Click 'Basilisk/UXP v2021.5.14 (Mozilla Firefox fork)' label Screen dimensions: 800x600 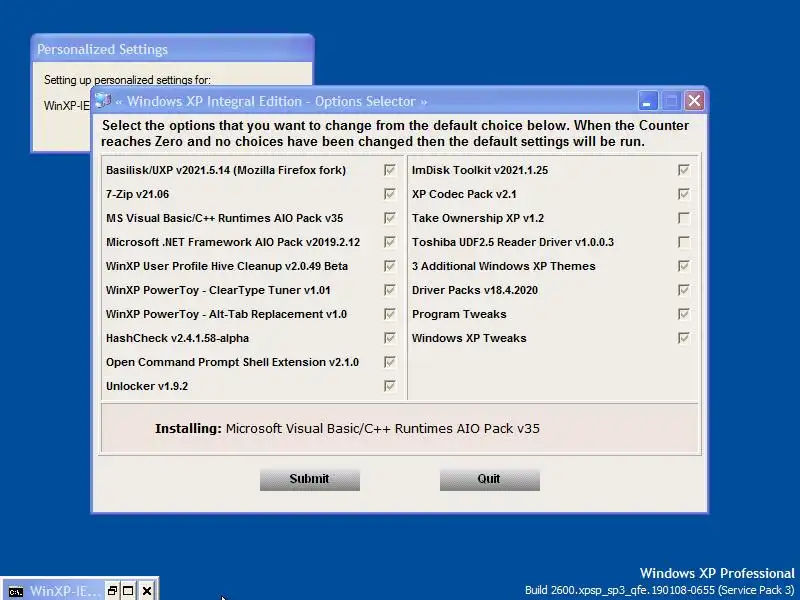(226, 170)
